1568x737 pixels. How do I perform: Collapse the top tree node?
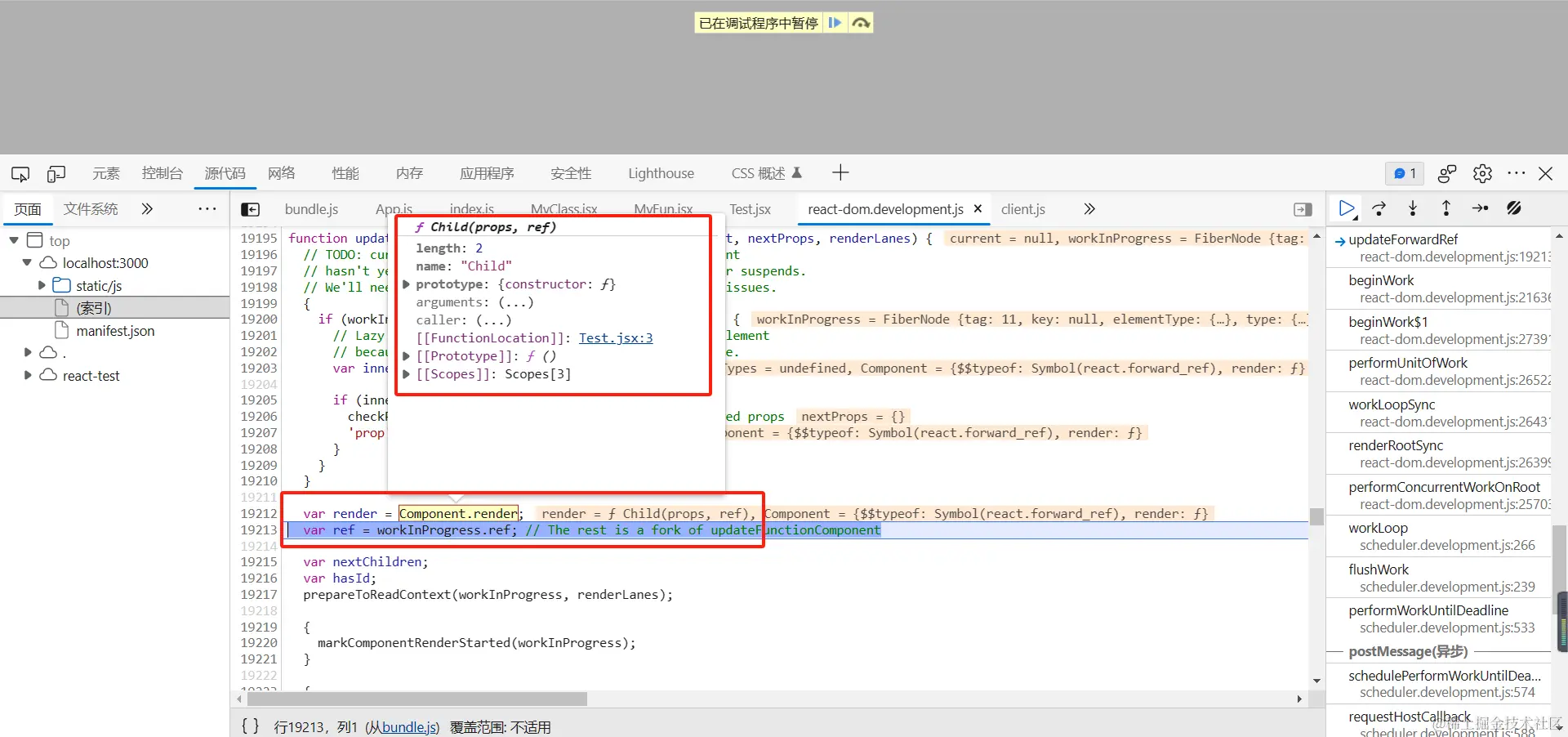[14, 240]
